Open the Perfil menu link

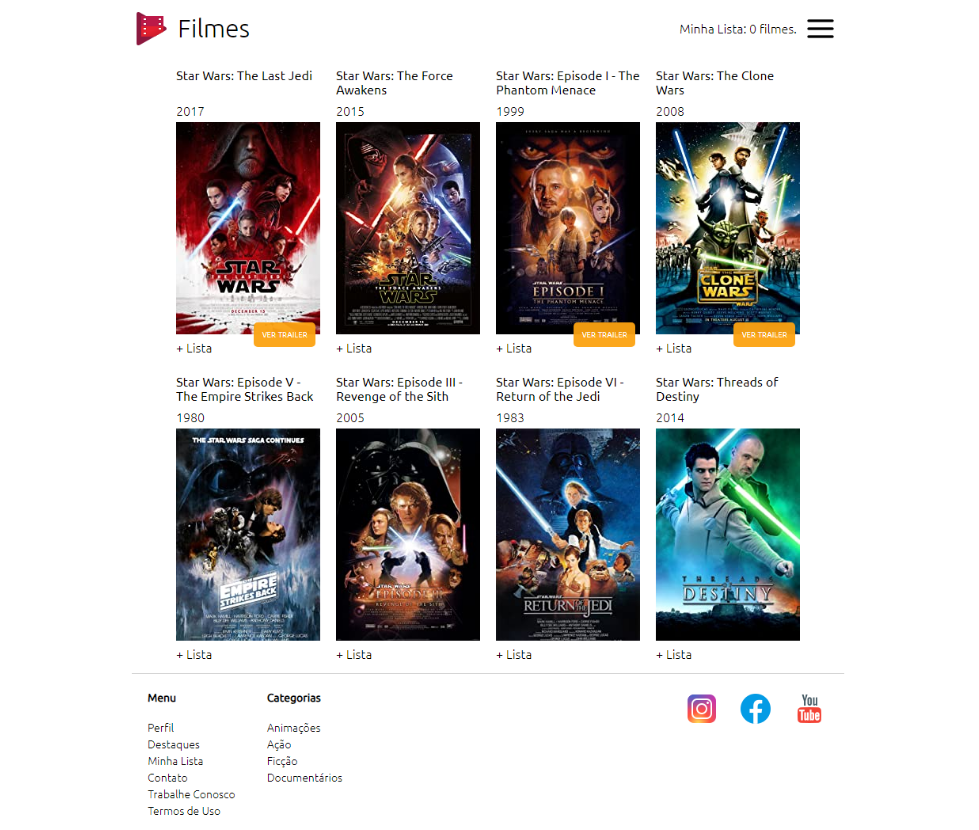(x=159, y=727)
